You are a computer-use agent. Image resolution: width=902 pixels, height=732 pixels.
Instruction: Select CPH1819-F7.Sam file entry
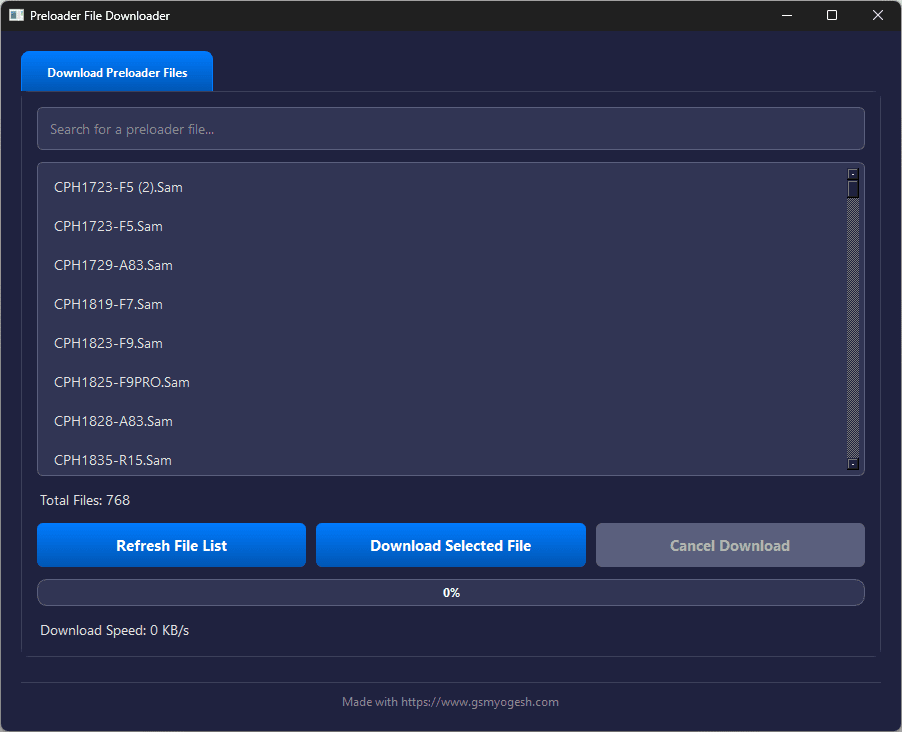pyautogui.click(x=442, y=304)
